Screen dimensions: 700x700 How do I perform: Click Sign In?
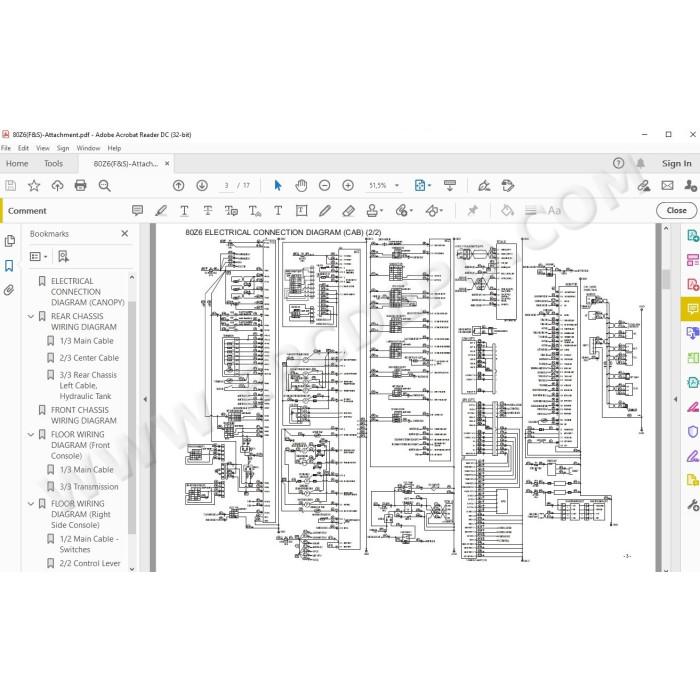click(676, 164)
